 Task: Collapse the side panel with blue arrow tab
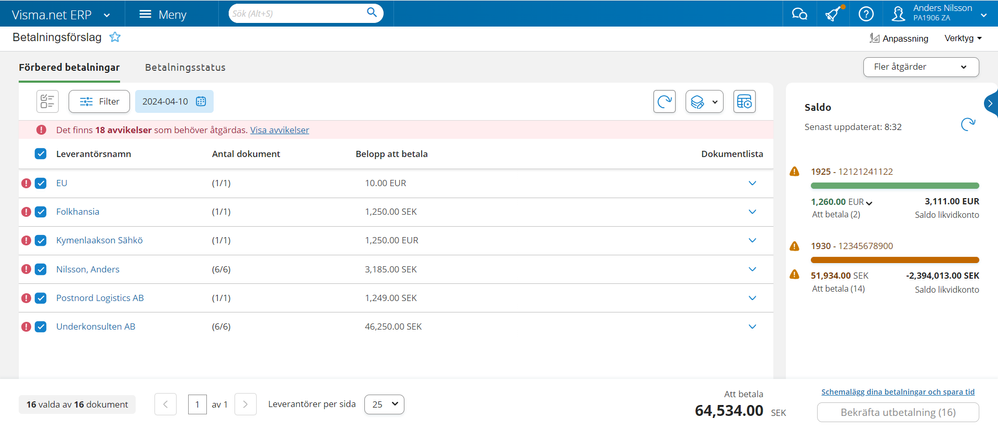991,104
